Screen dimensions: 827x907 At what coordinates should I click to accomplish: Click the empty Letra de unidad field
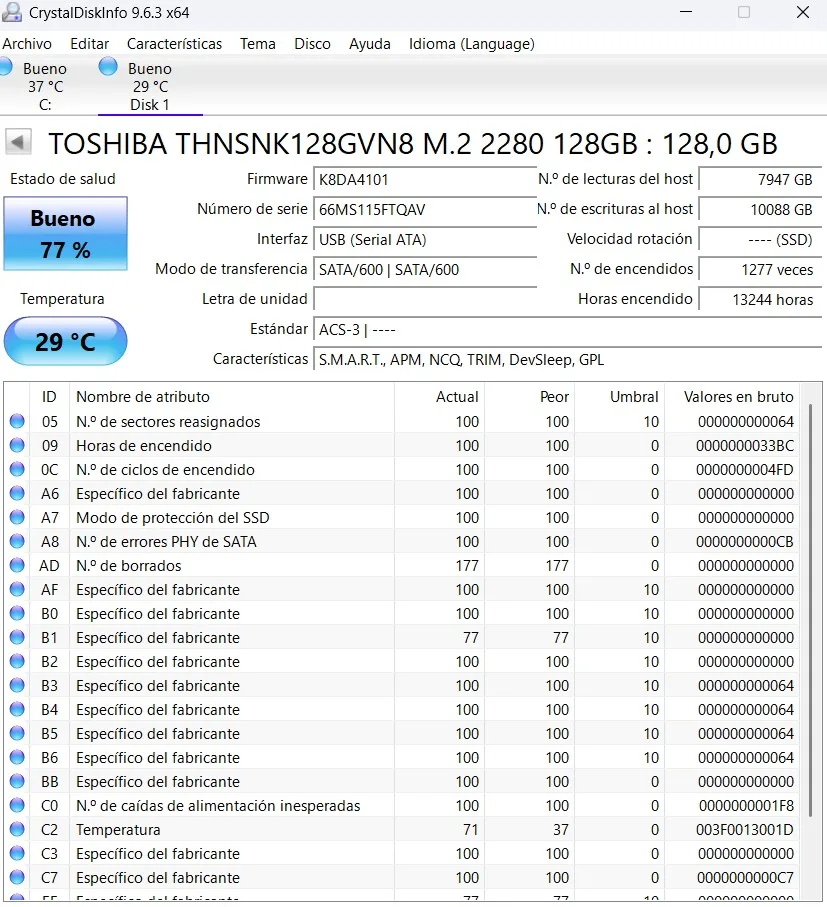pyautogui.click(x=424, y=300)
